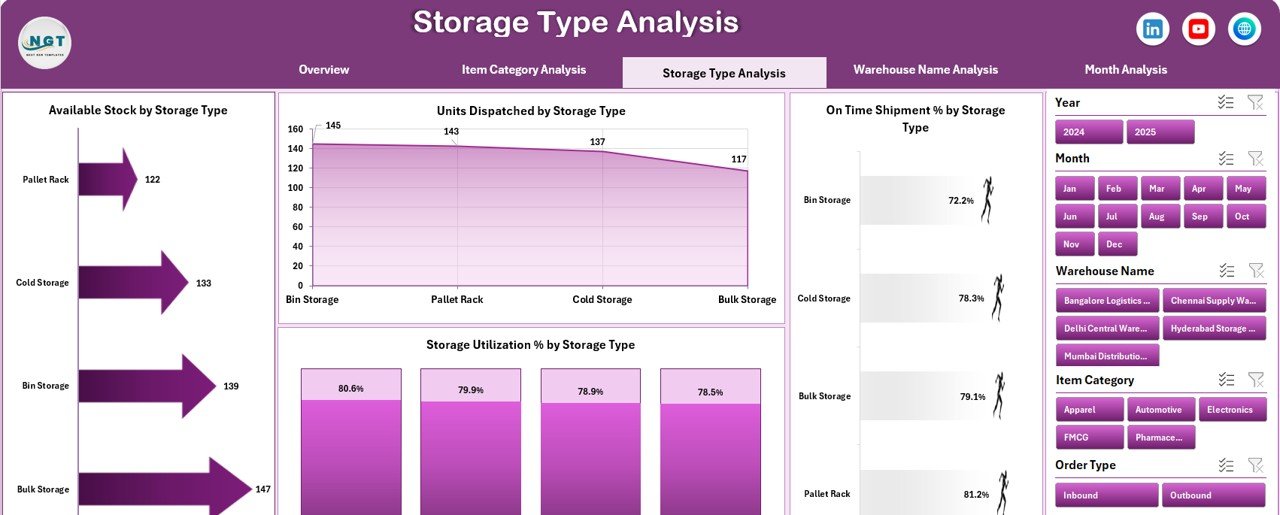1280x515 pixels.
Task: Open the YouTube icon link
Action: [1198, 30]
